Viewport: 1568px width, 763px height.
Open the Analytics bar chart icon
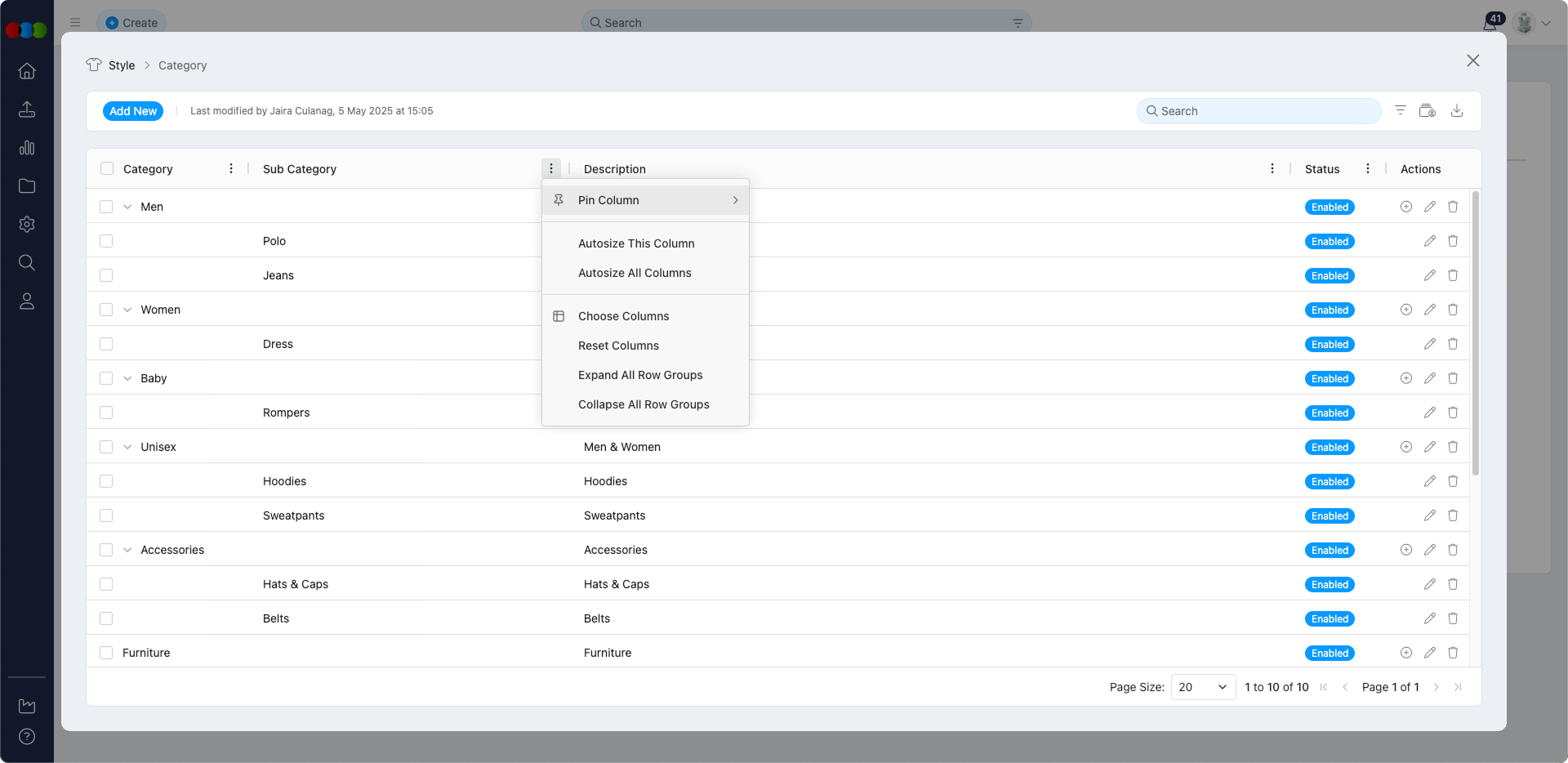tap(27, 148)
